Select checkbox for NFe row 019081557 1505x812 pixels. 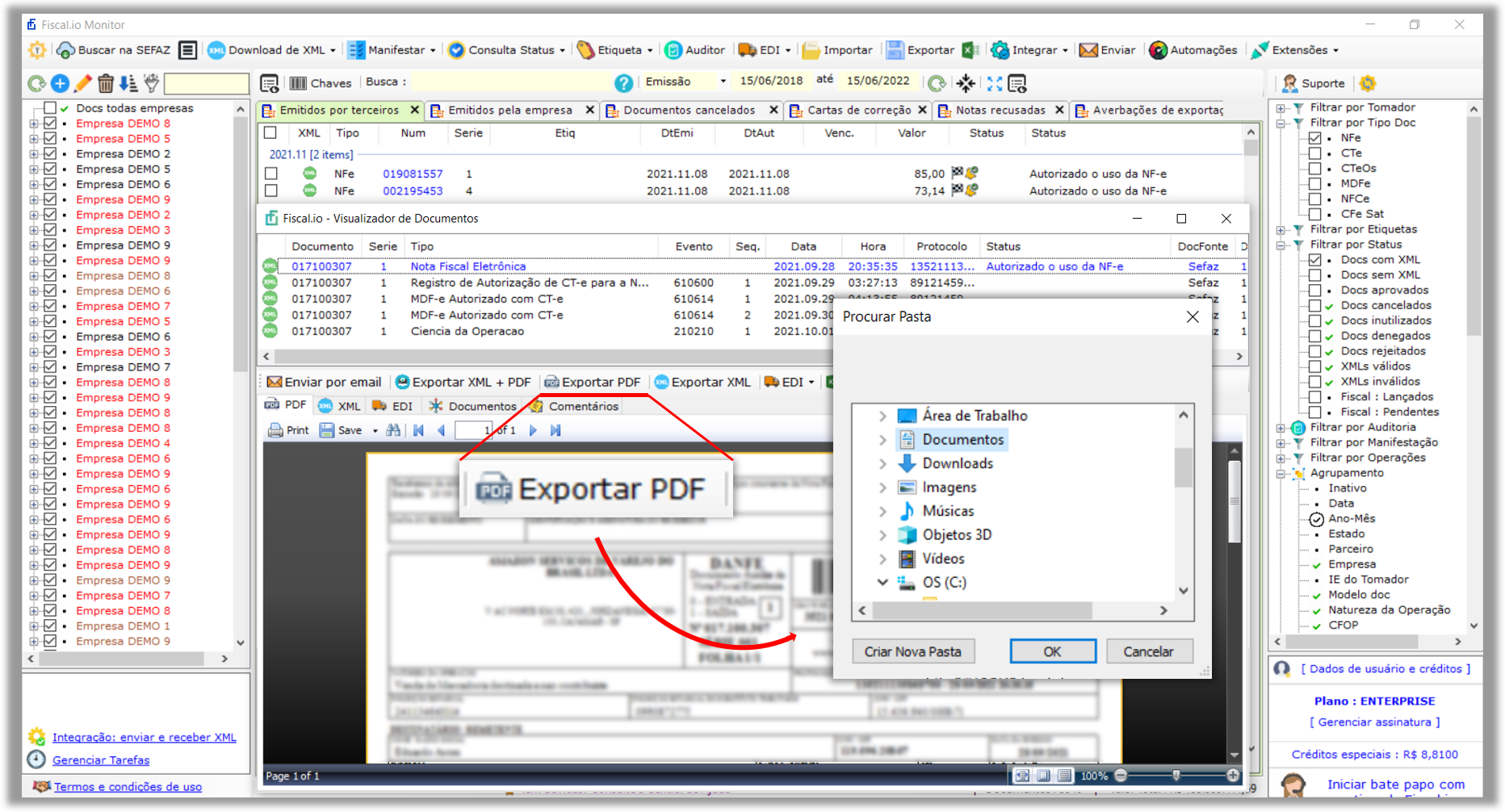click(271, 174)
